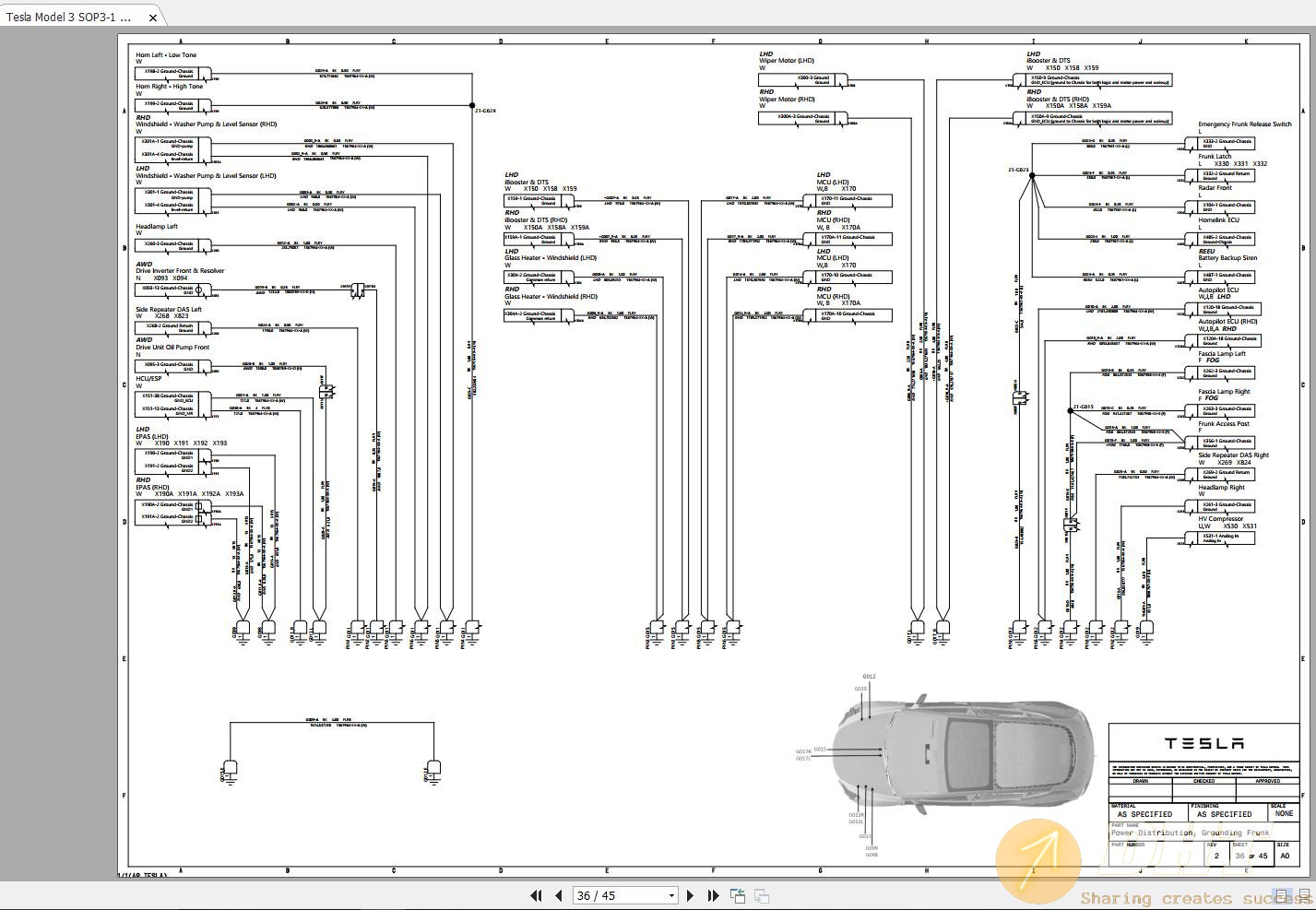Go to the first page

click(x=536, y=895)
